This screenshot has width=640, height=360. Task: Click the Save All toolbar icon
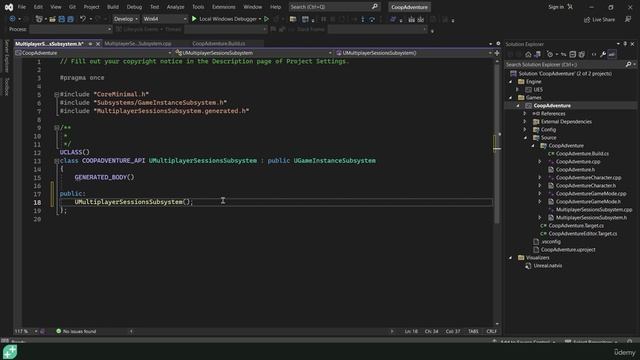click(x=70, y=19)
